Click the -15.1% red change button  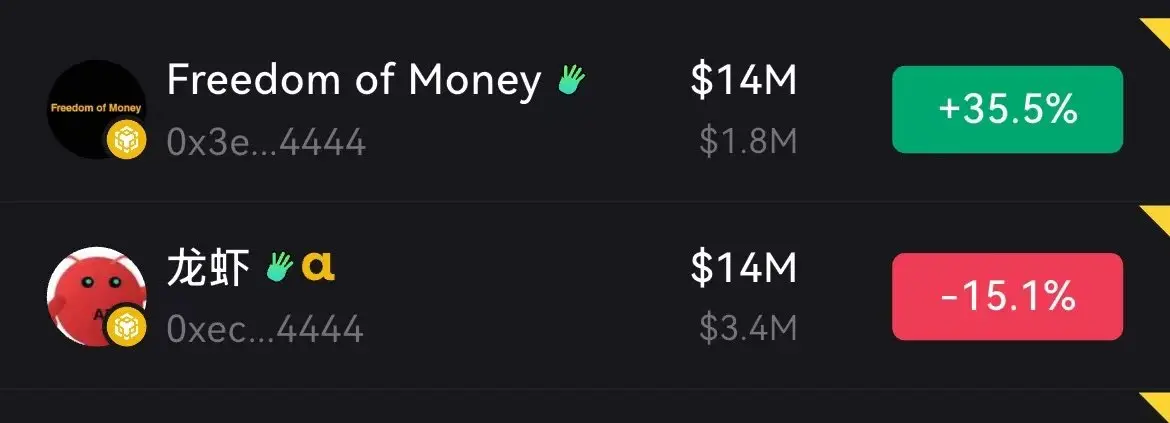(1007, 297)
